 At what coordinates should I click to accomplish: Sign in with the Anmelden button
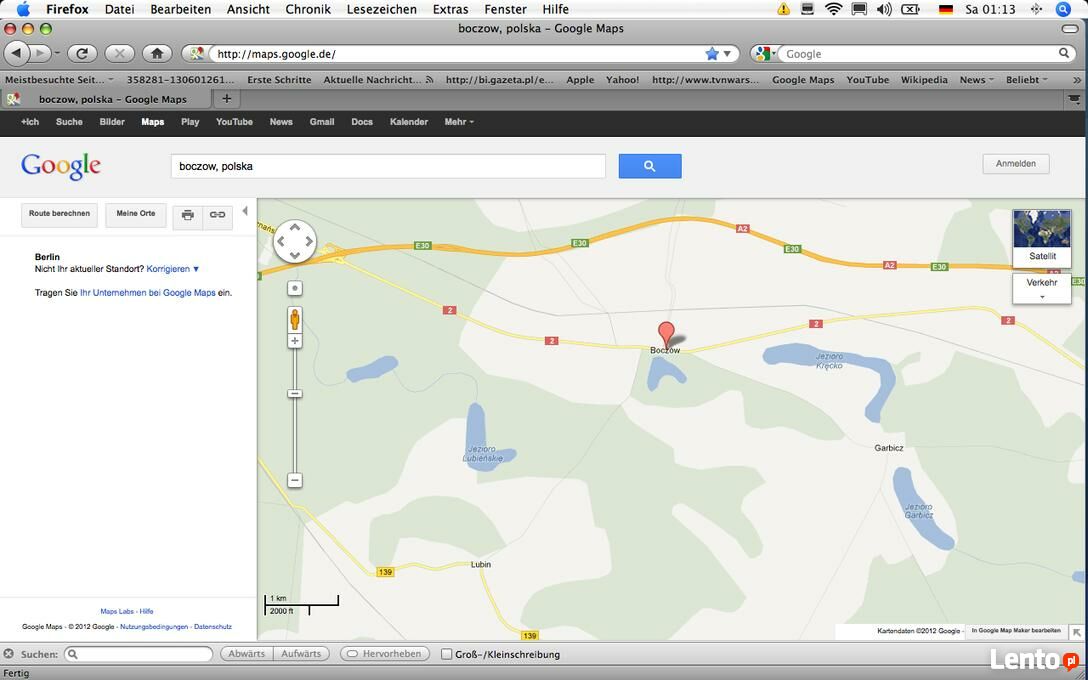tap(1016, 164)
